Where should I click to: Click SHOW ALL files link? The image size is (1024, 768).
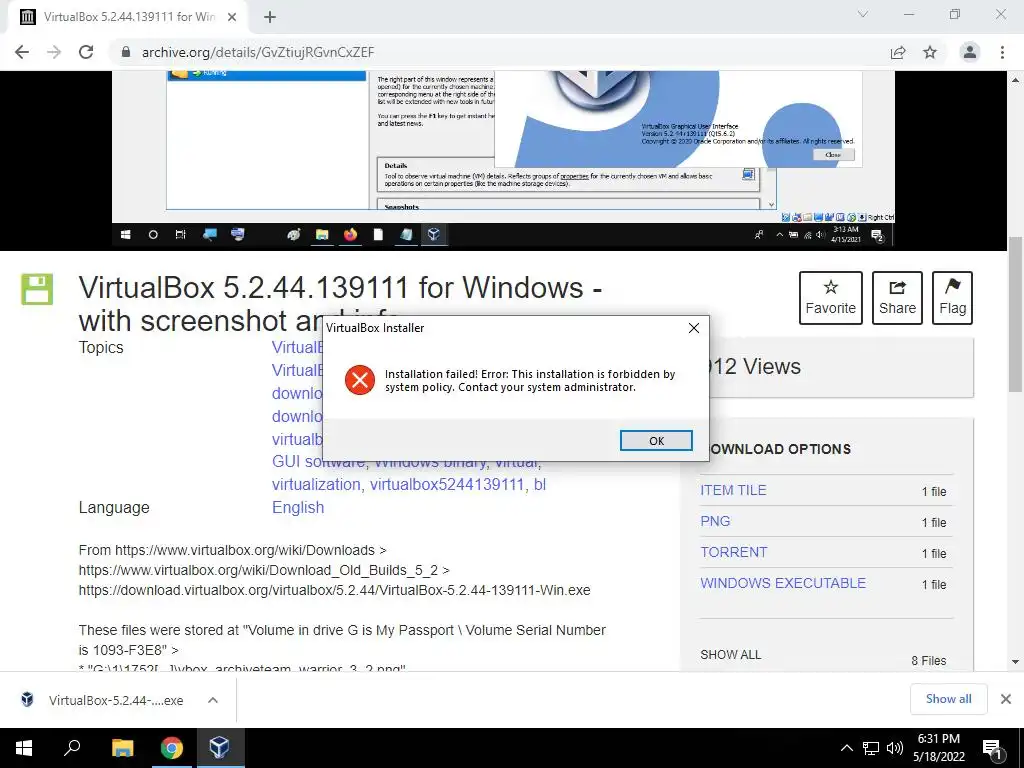[x=731, y=655]
